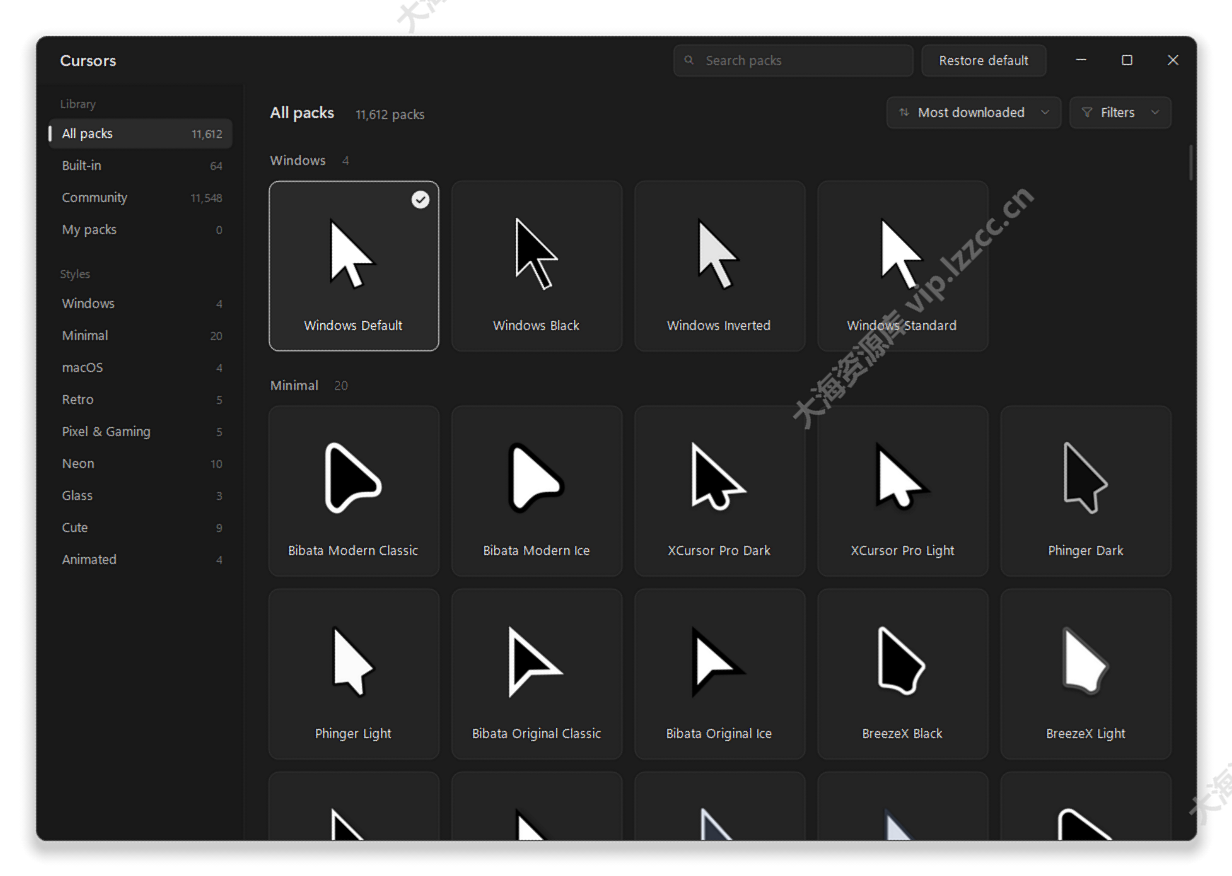Image resolution: width=1232 pixels, height=876 pixels.
Task: Open the Built-in library section
Action: point(141,166)
